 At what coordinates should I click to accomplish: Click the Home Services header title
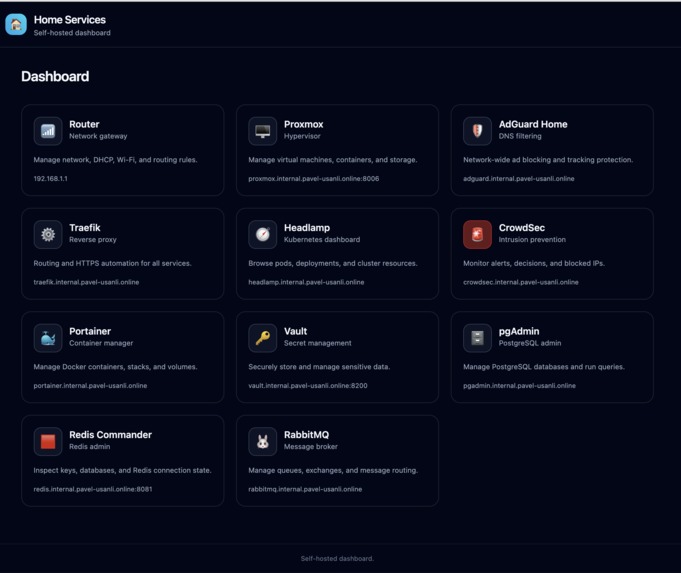point(70,20)
